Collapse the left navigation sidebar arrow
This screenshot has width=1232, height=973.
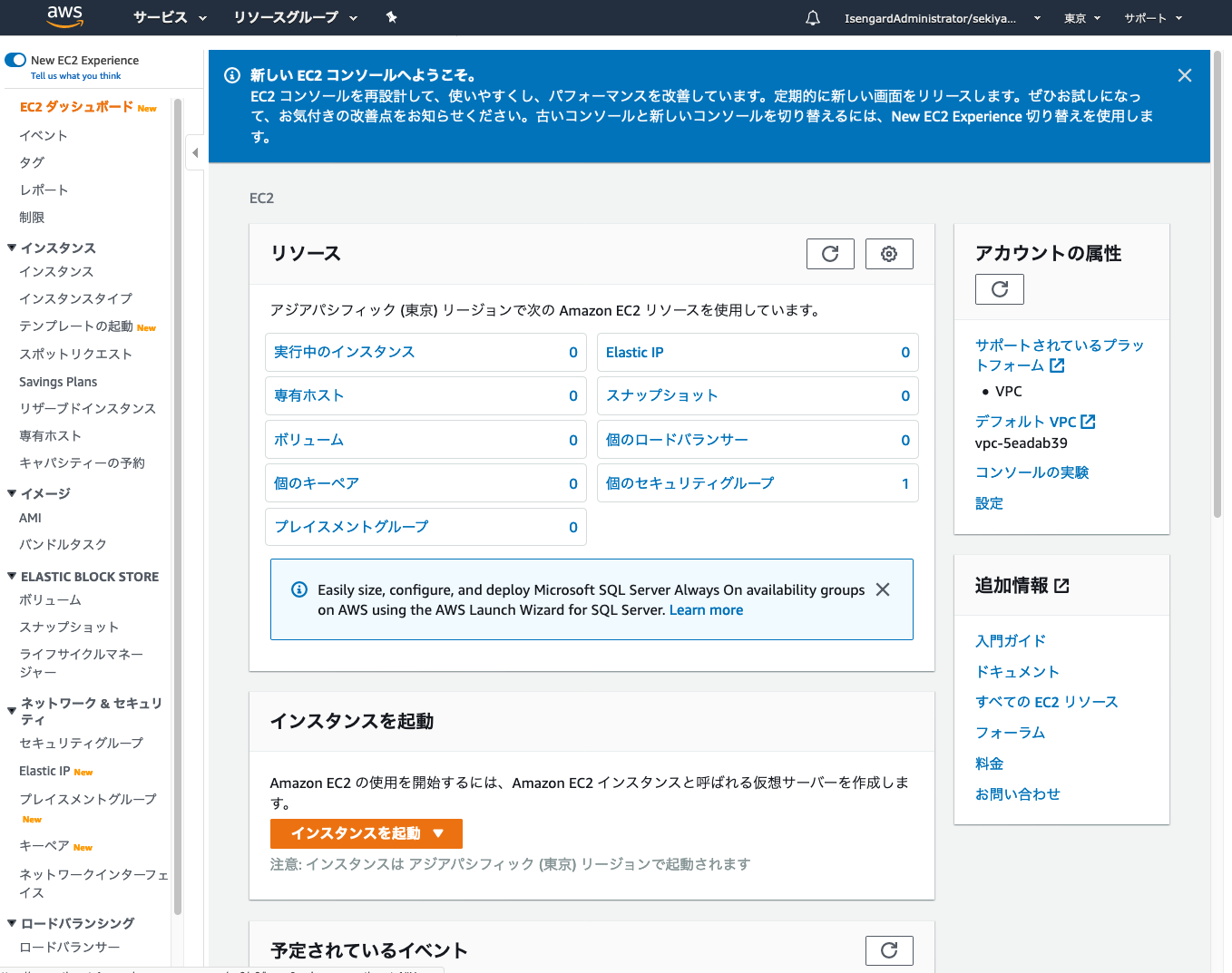pyautogui.click(x=195, y=153)
